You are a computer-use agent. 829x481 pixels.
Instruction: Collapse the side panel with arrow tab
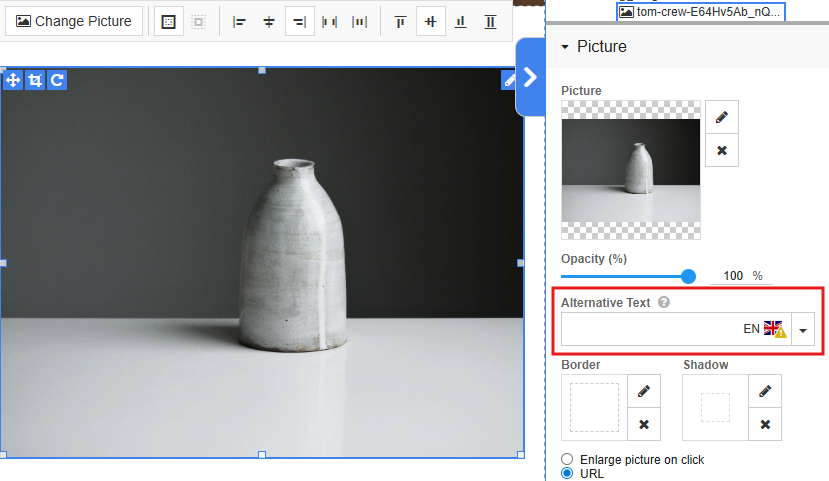[x=530, y=78]
